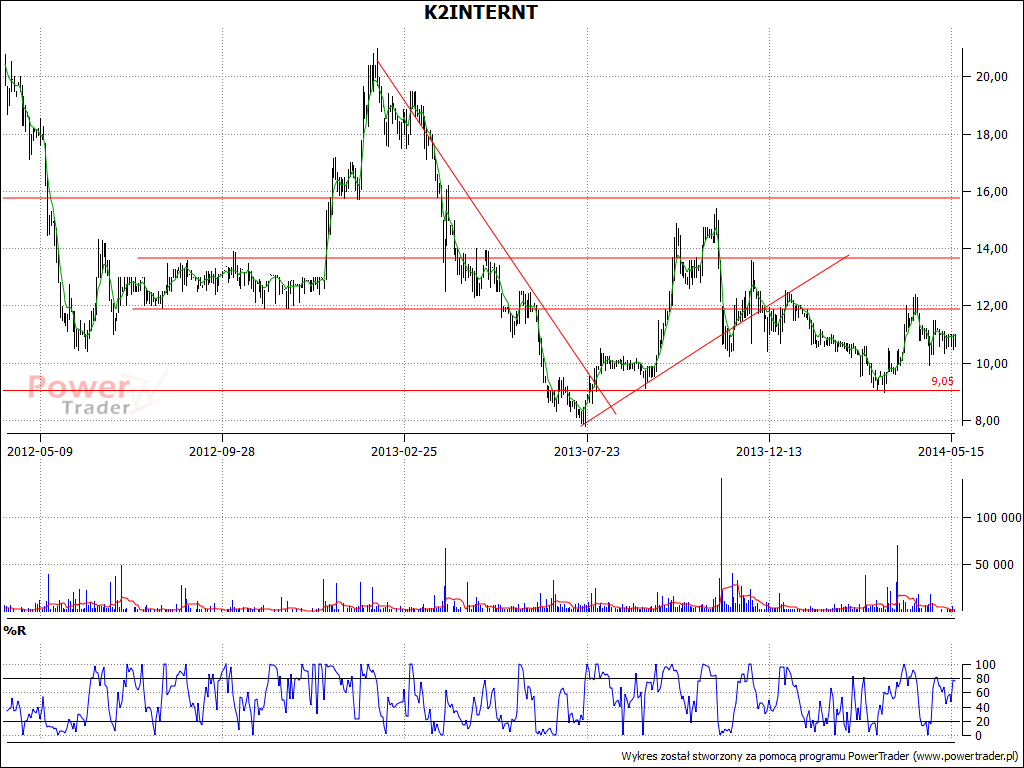
Task: Click the 14,00 price axis label
Action: (991, 249)
